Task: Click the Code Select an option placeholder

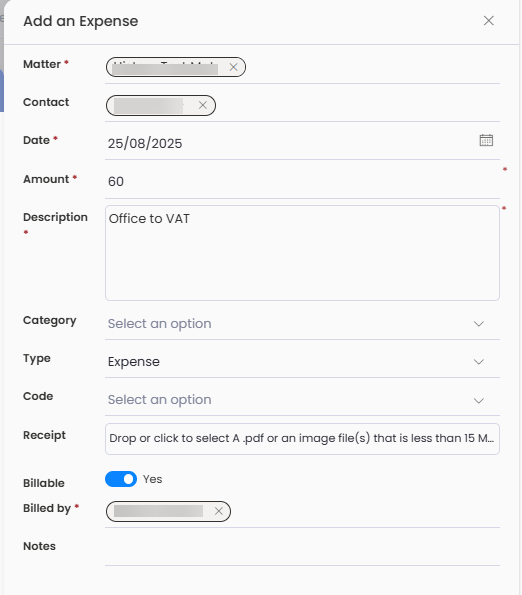Action: point(159,400)
